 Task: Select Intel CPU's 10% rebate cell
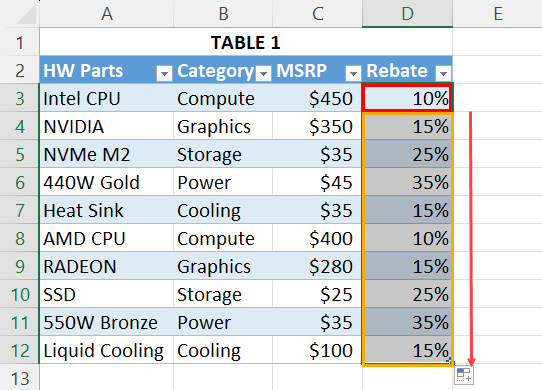[x=408, y=98]
